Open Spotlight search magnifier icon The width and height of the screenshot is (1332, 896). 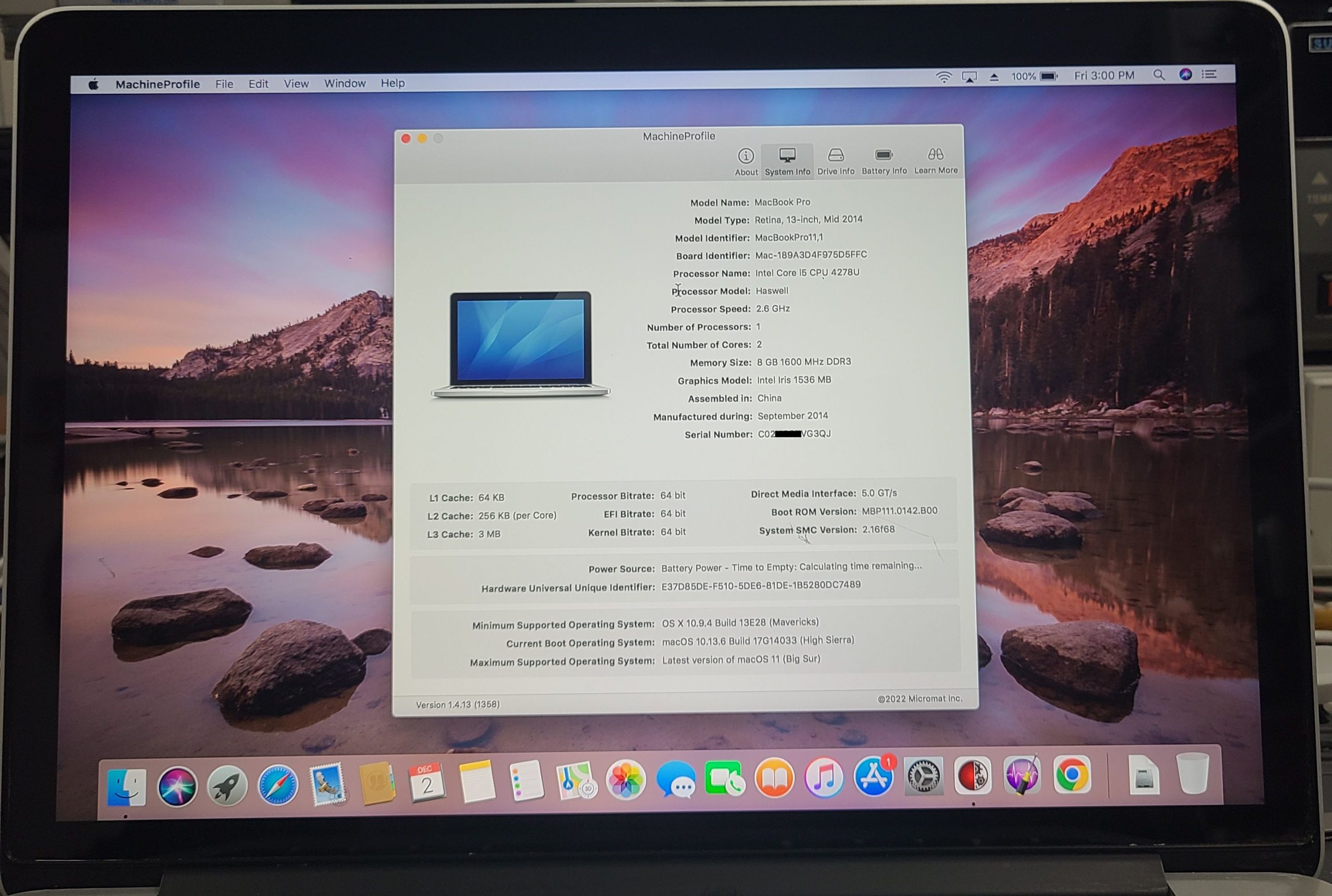1158,75
